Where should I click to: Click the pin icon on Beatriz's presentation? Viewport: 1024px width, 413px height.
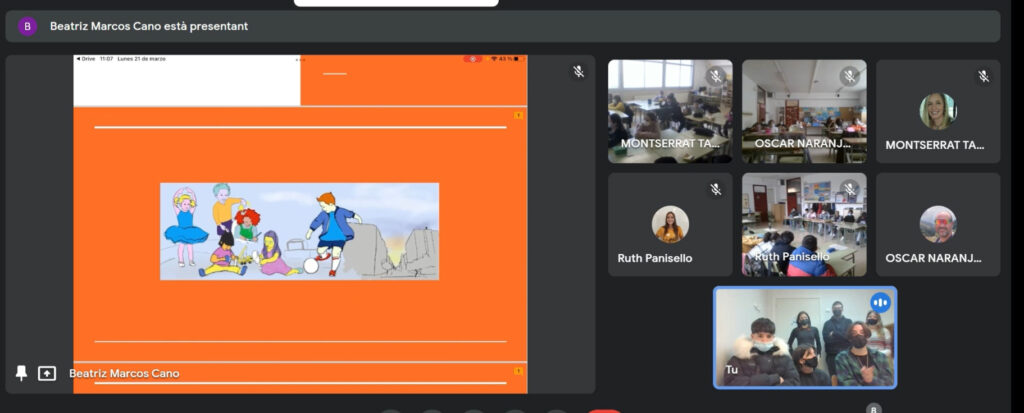(22, 373)
